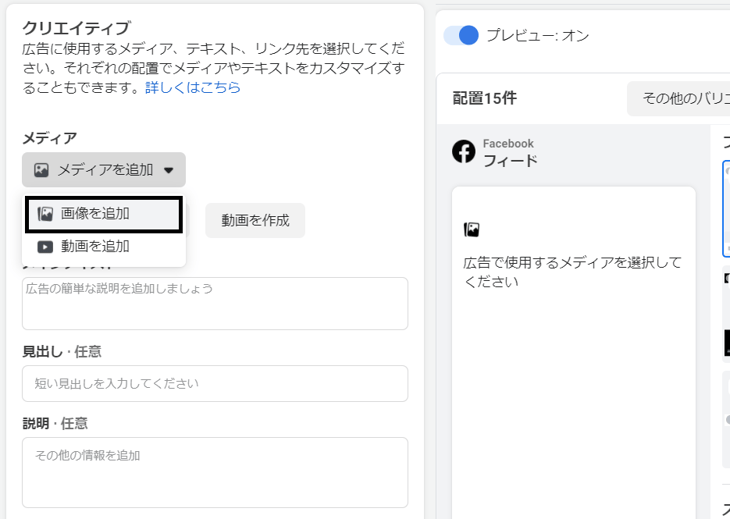This screenshot has width=730, height=519.
Task: Select the blue-outlined placement thumbnail at right edge
Action: [x=725, y=209]
